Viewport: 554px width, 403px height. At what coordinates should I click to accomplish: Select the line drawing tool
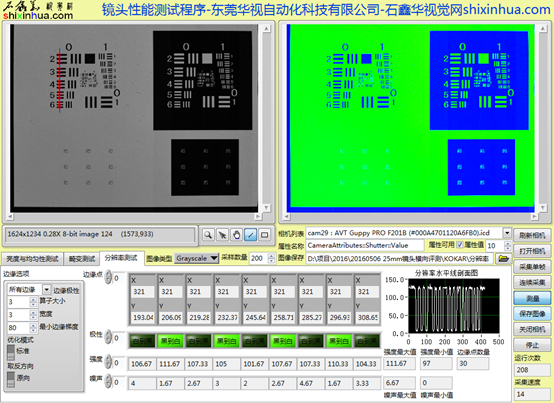(x=251, y=235)
